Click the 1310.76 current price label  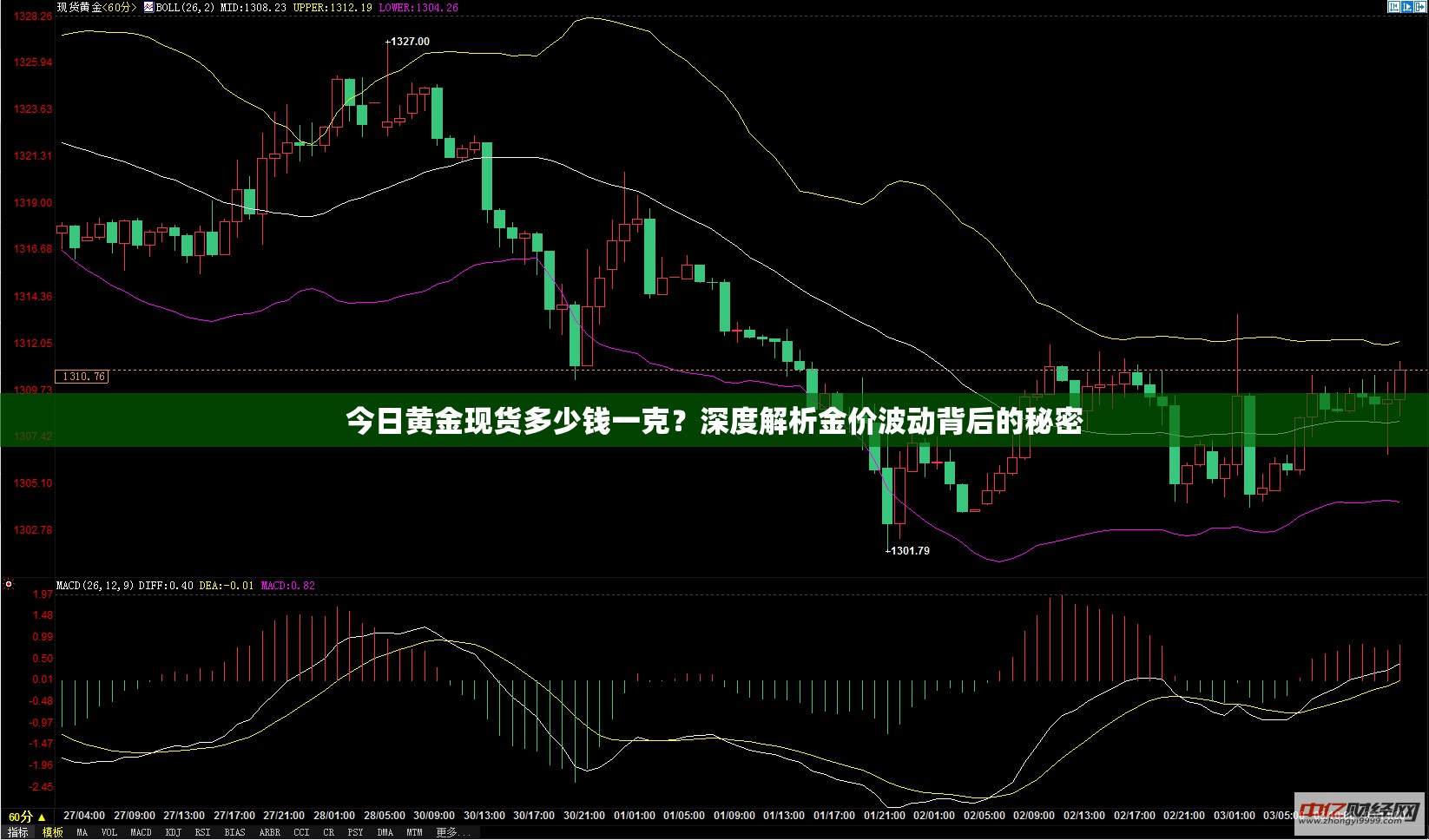click(x=82, y=377)
